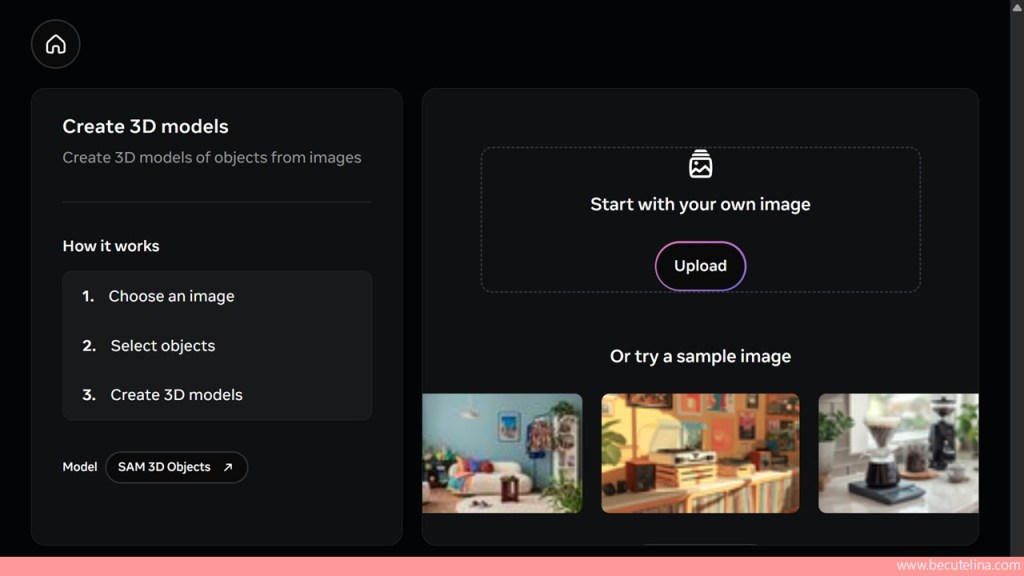
Task: Click the 'Start with your own image' text
Action: point(700,204)
